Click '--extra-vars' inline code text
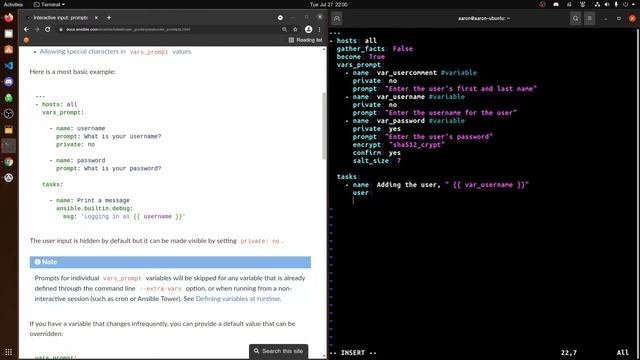 tap(160, 289)
